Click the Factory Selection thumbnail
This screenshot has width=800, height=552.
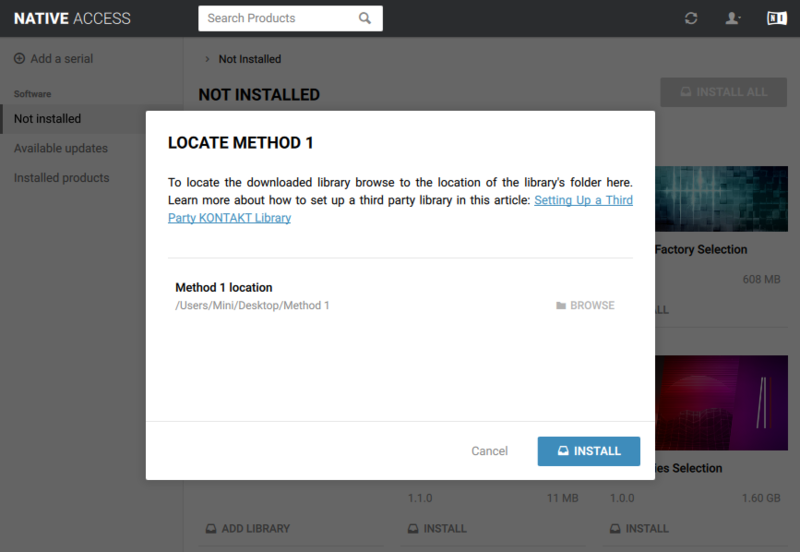(721, 198)
